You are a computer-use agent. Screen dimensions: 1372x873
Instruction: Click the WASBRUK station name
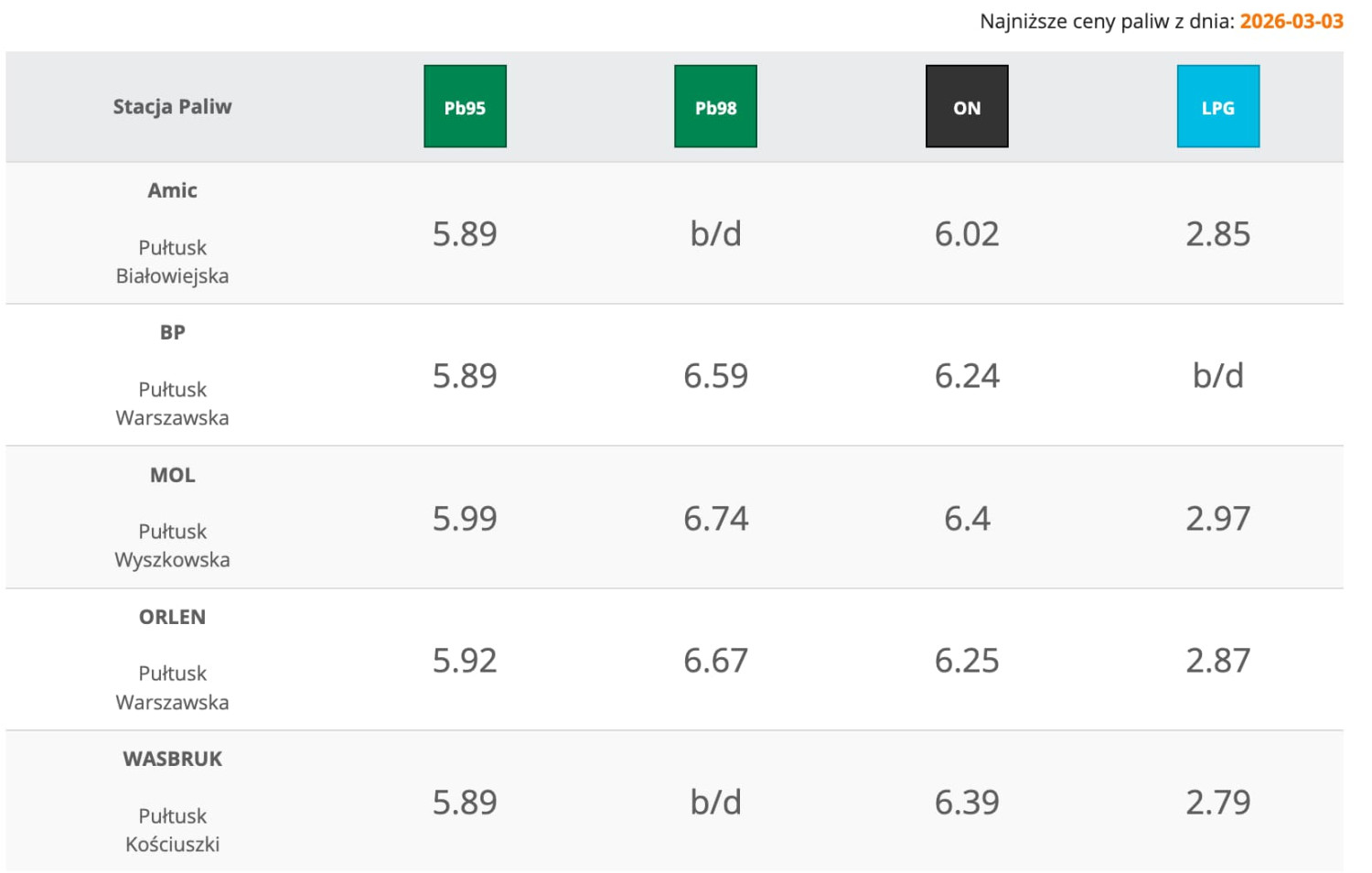coord(172,759)
